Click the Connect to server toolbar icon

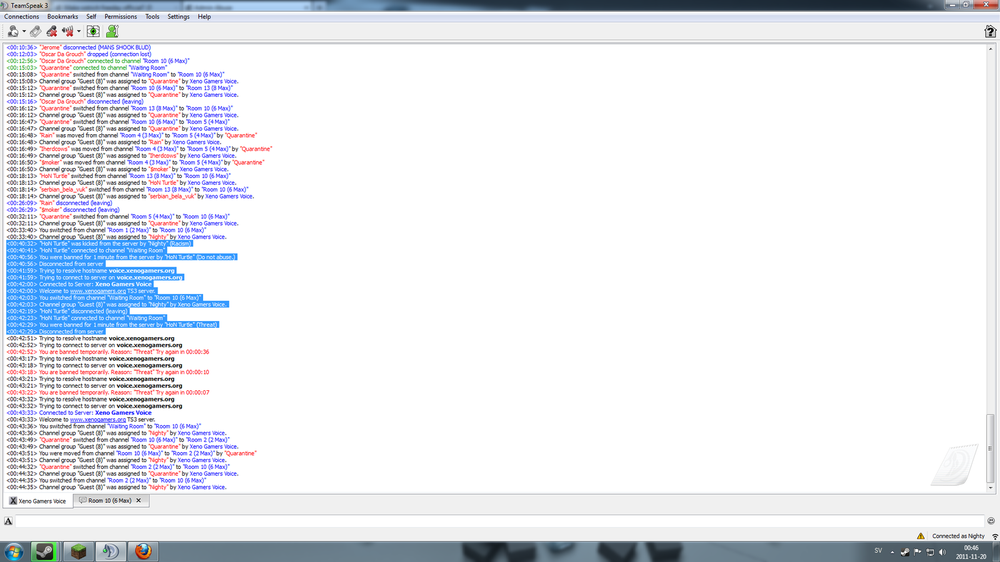point(13,31)
